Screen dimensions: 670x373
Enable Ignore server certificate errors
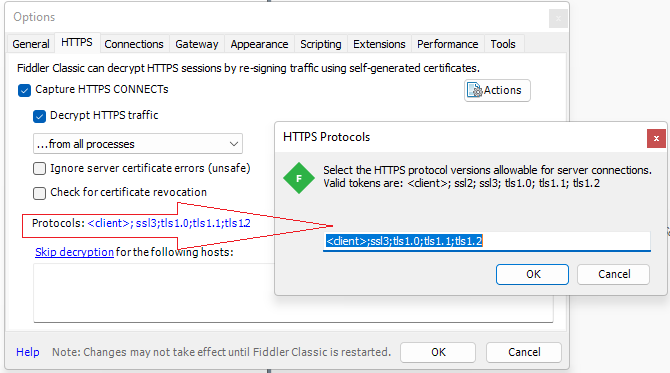39,168
